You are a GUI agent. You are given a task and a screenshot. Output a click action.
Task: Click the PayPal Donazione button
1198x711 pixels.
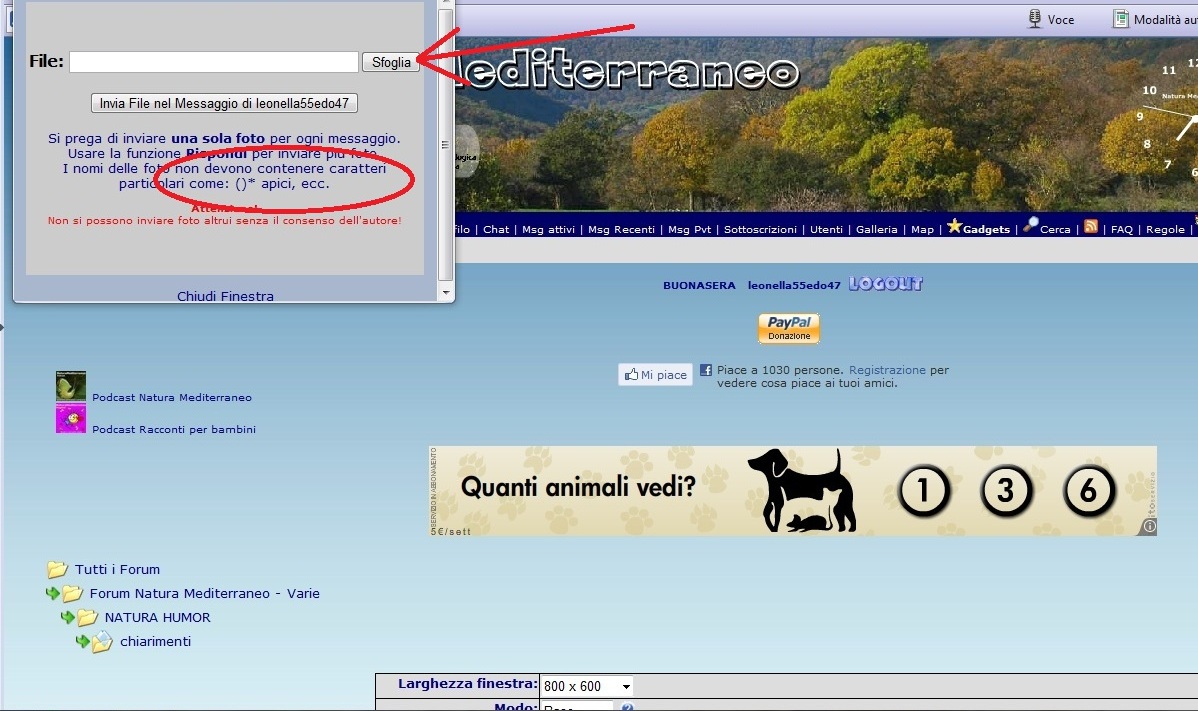(788, 328)
